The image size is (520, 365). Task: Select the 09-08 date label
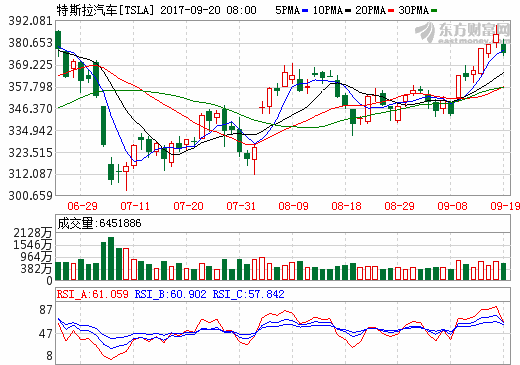click(x=452, y=206)
